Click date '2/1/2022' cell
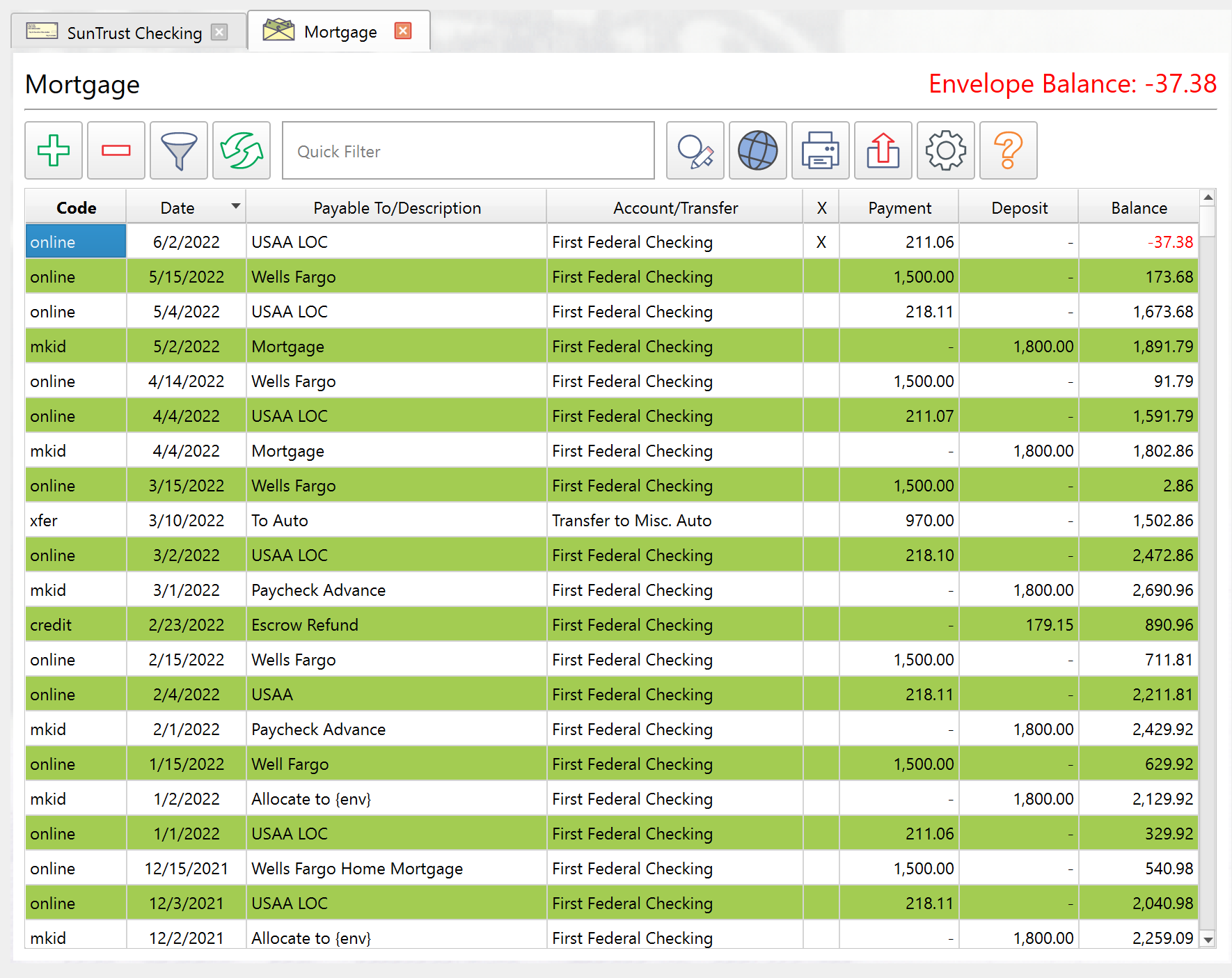The image size is (1232, 978). (186, 729)
